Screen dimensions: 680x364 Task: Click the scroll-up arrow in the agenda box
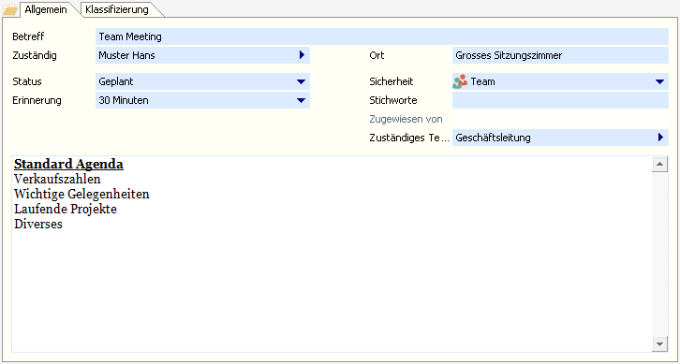tap(660, 164)
